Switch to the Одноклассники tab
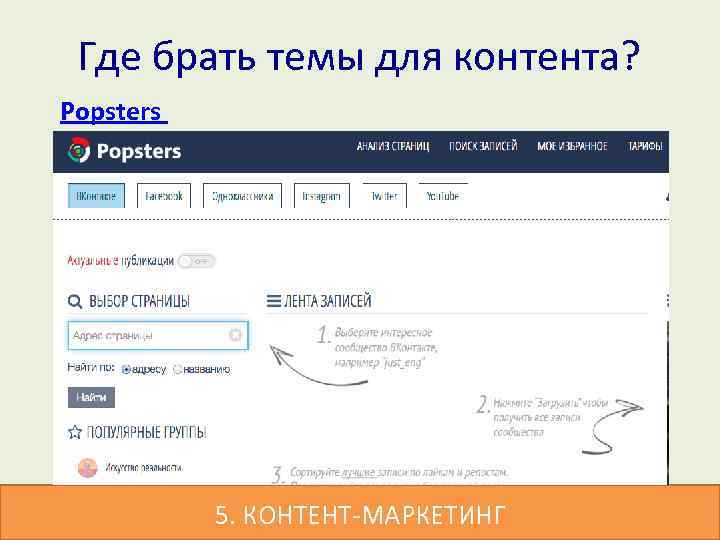Screen dimensions: 720x540 click(x=242, y=196)
